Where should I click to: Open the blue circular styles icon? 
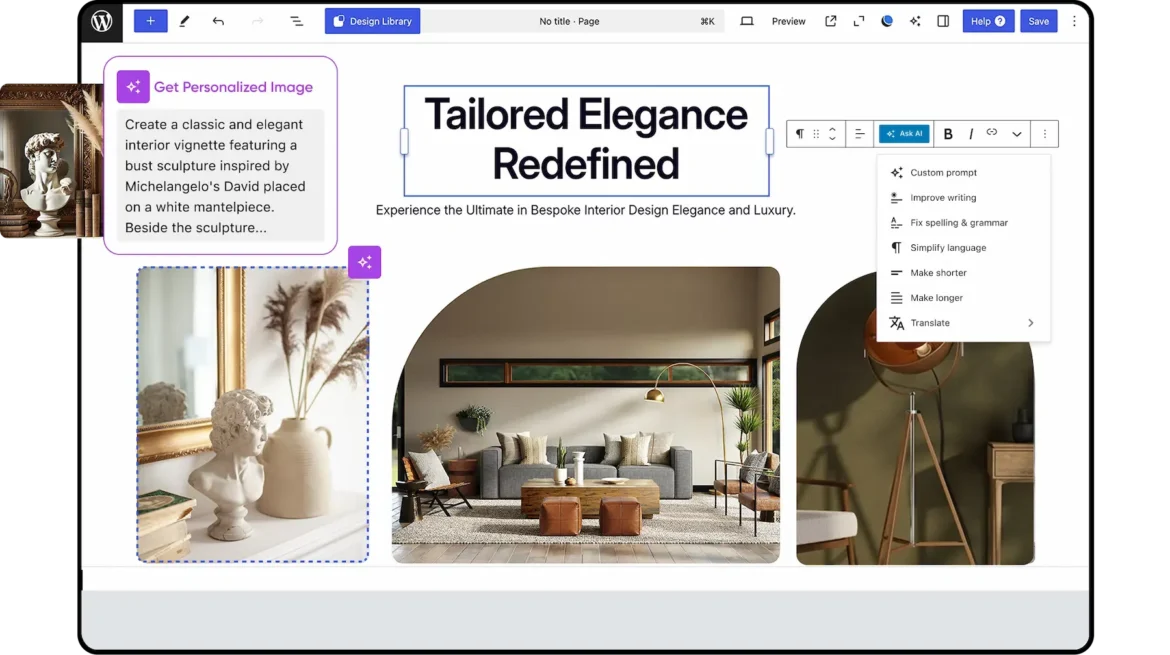[886, 21]
